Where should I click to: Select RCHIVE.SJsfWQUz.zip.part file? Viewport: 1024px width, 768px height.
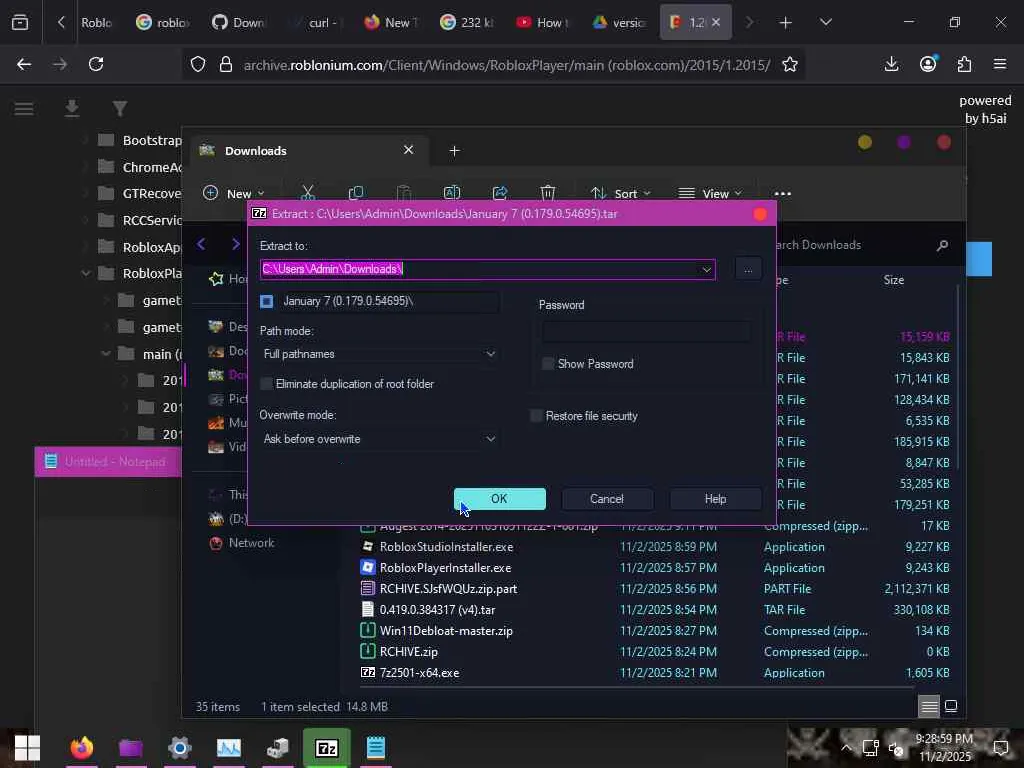(x=448, y=588)
